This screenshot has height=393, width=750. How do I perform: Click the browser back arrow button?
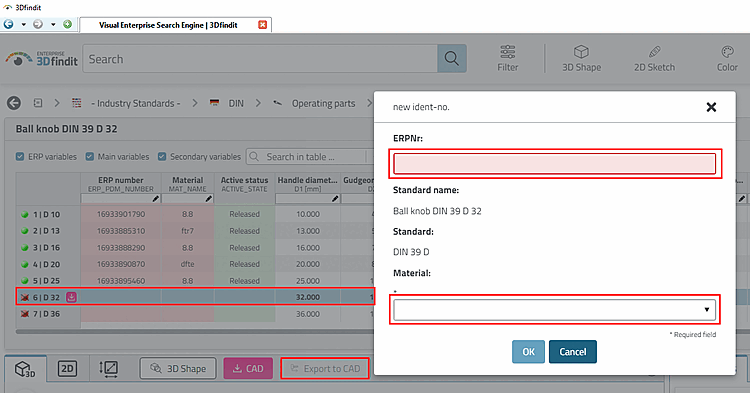(x=9, y=24)
